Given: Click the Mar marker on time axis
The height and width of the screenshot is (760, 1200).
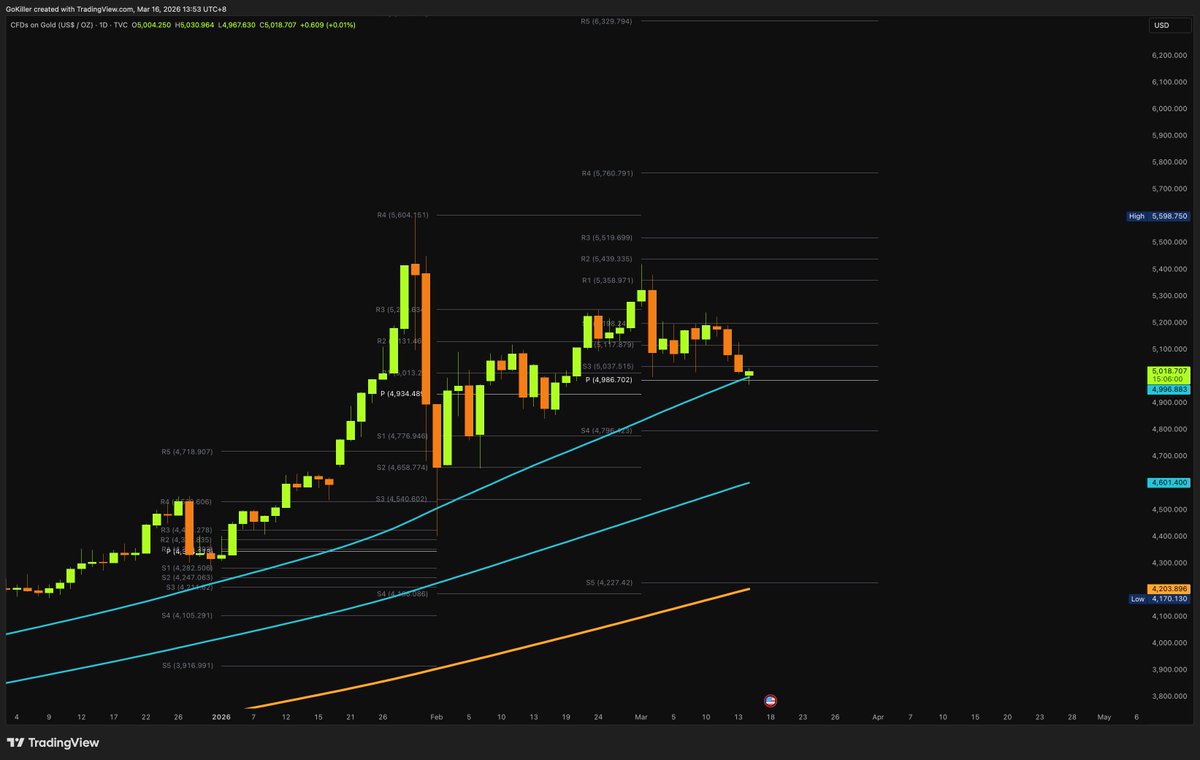Looking at the screenshot, I should pos(641,717).
